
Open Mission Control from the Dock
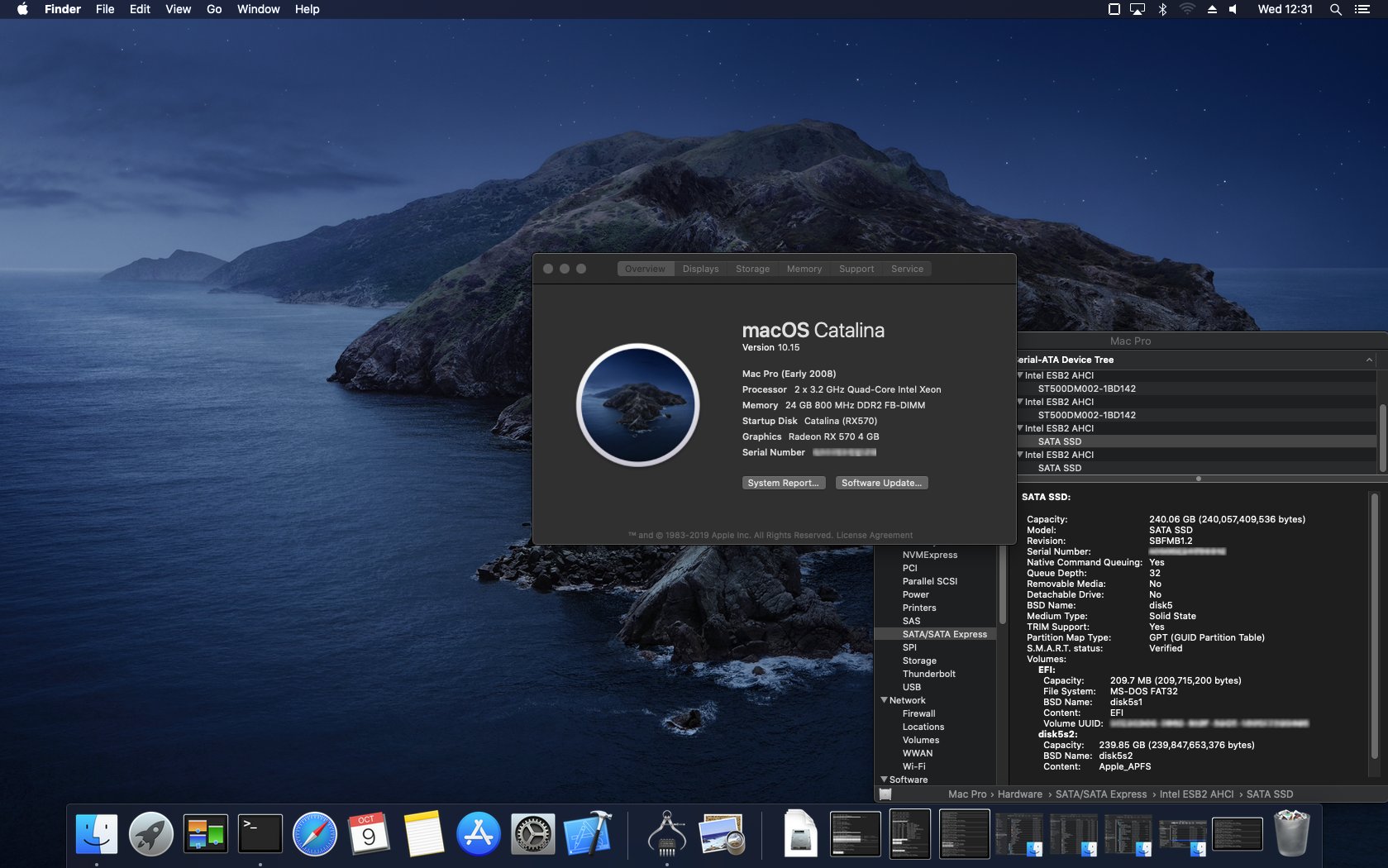point(203,833)
